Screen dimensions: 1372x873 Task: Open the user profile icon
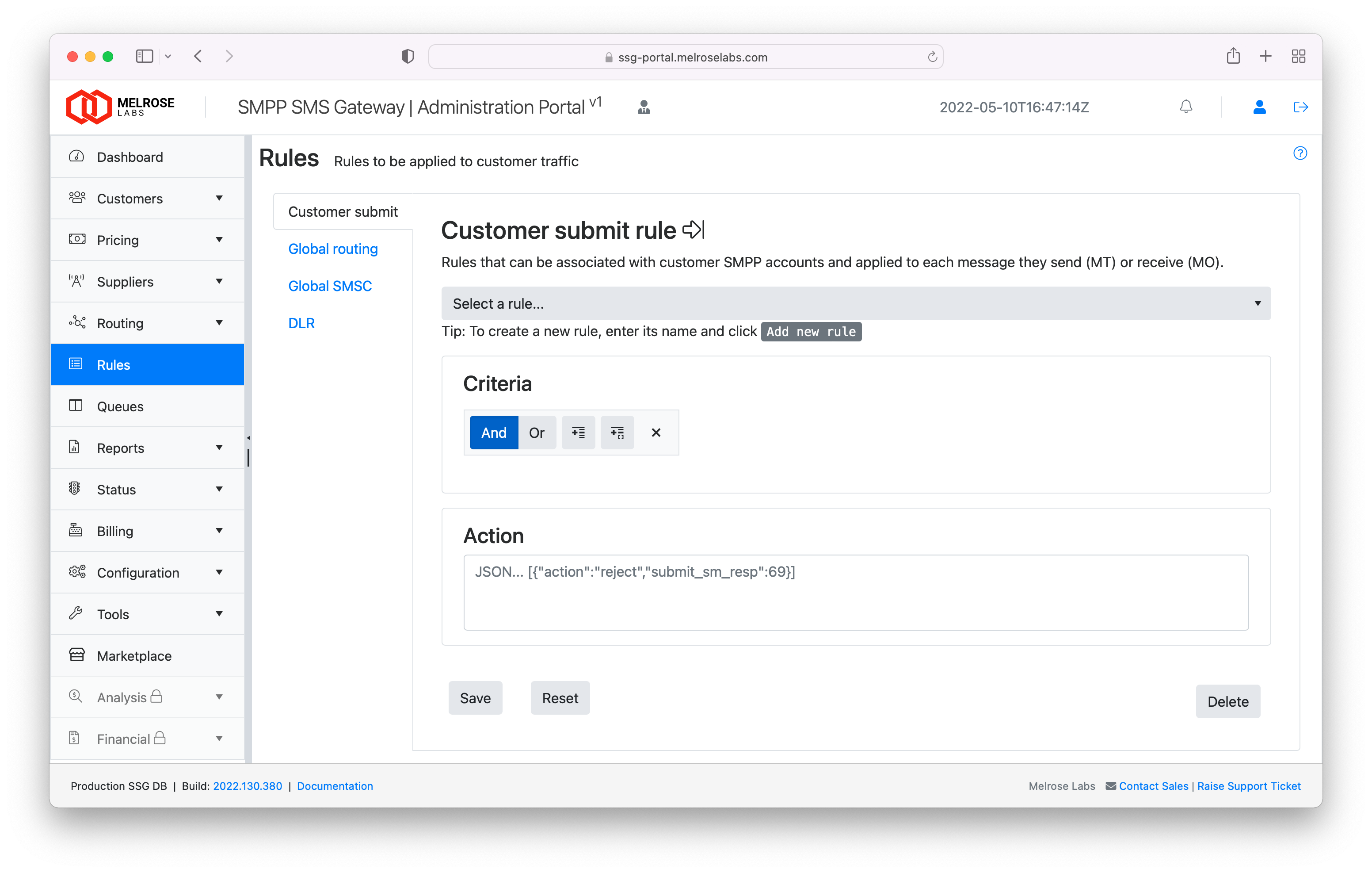1259,107
